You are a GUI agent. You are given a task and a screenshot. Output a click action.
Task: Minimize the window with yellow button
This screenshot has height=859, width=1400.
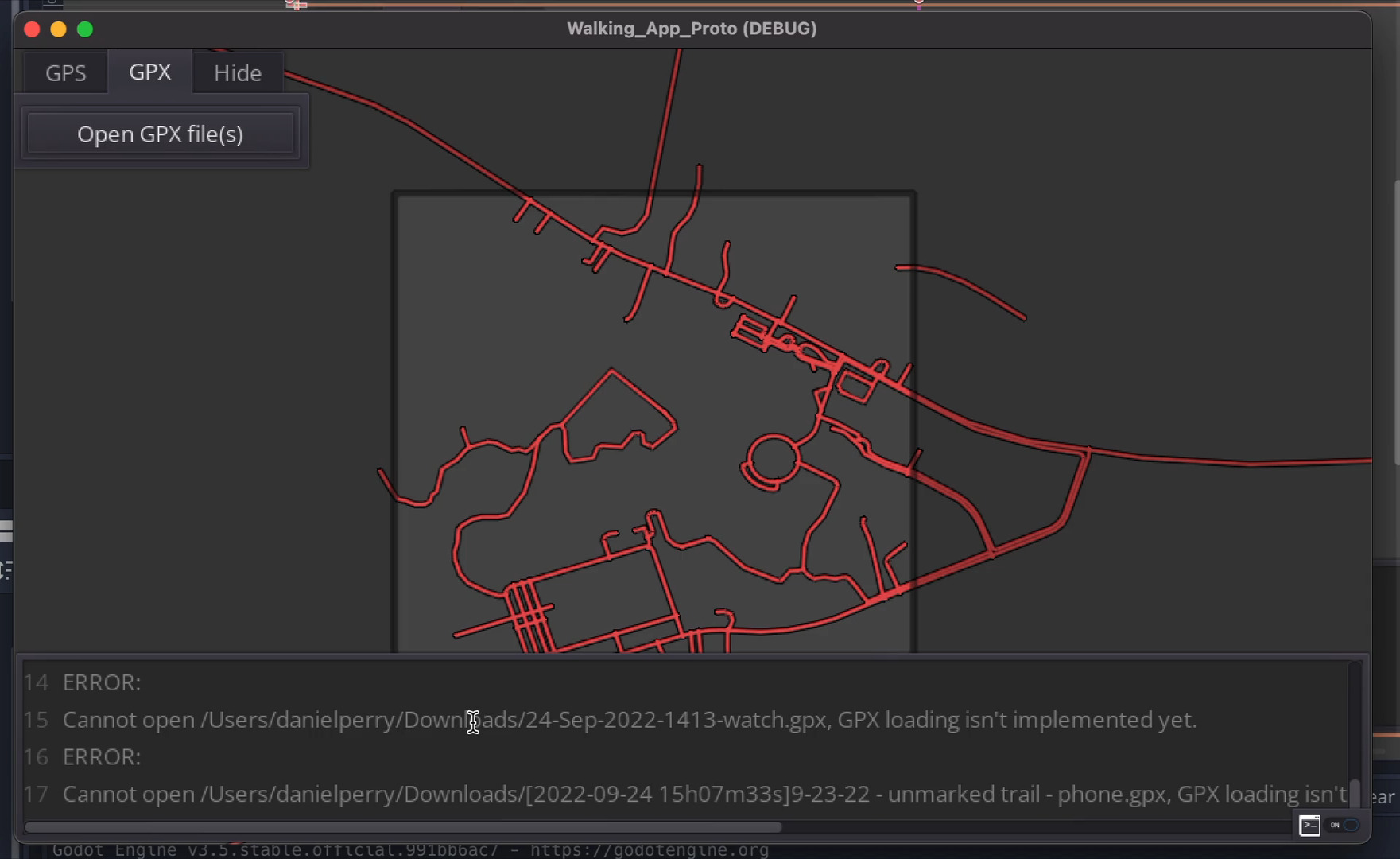coord(58,29)
